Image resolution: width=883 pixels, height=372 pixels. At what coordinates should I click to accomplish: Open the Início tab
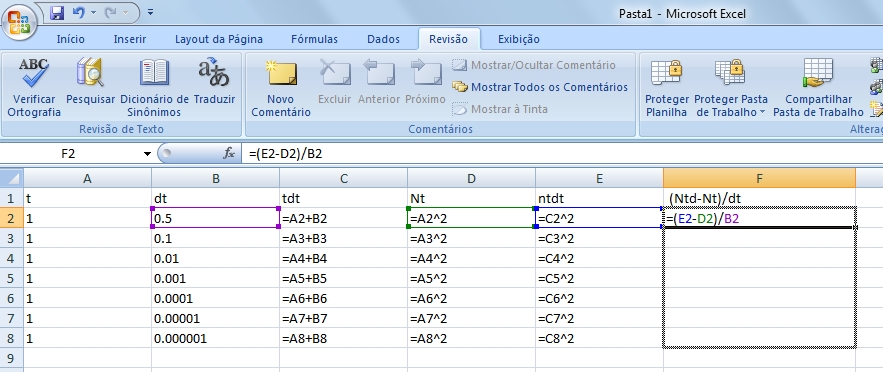(x=71, y=39)
